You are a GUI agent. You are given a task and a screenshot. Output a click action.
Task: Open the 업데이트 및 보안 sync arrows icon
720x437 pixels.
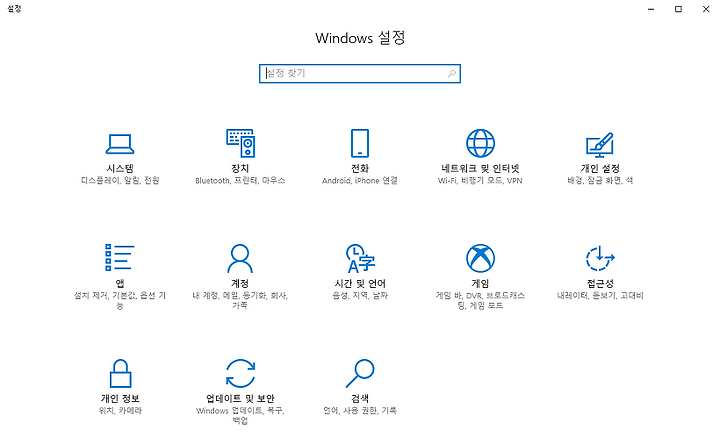click(x=240, y=373)
